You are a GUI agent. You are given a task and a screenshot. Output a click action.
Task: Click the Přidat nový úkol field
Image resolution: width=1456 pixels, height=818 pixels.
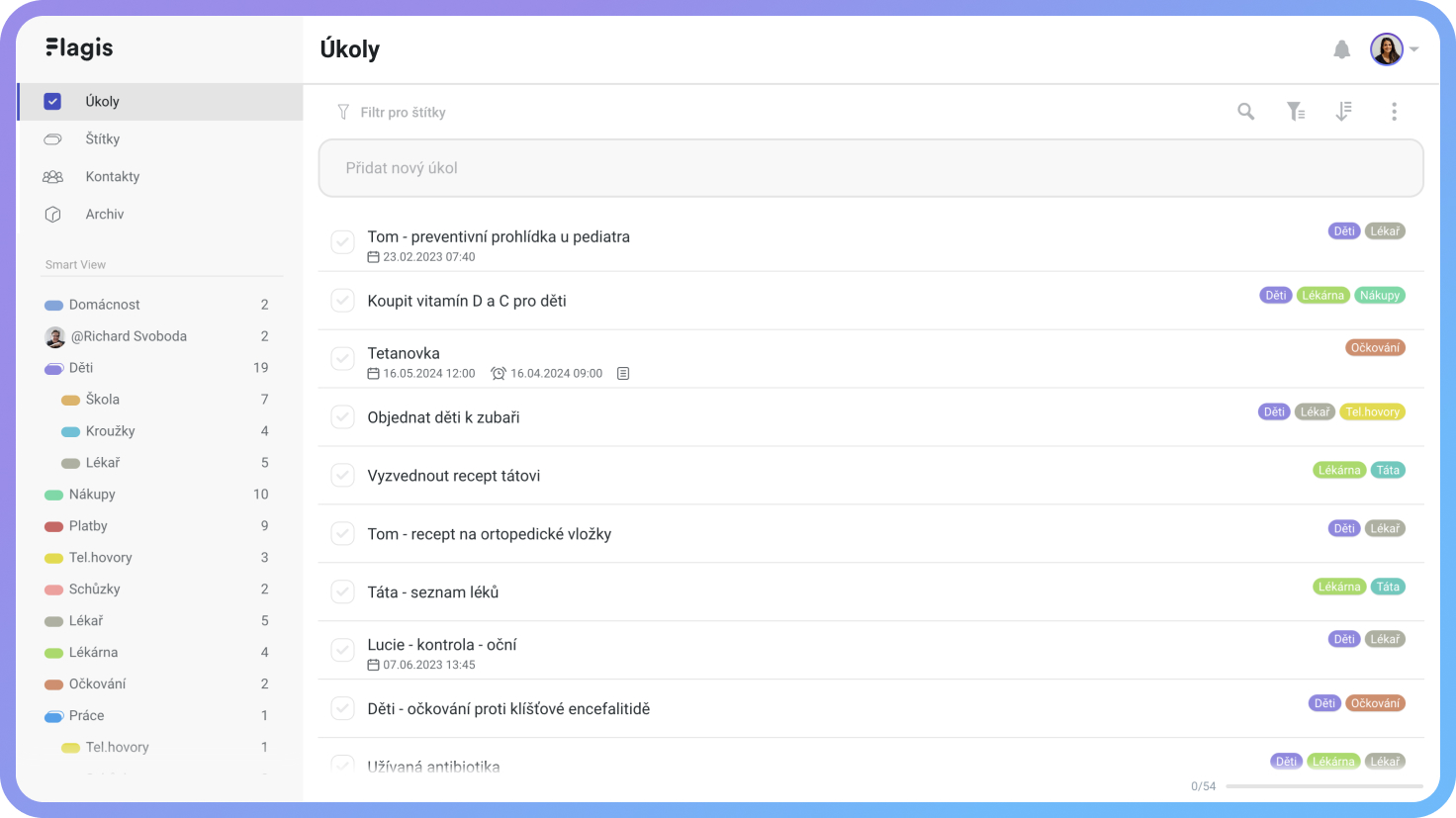tap(870, 168)
